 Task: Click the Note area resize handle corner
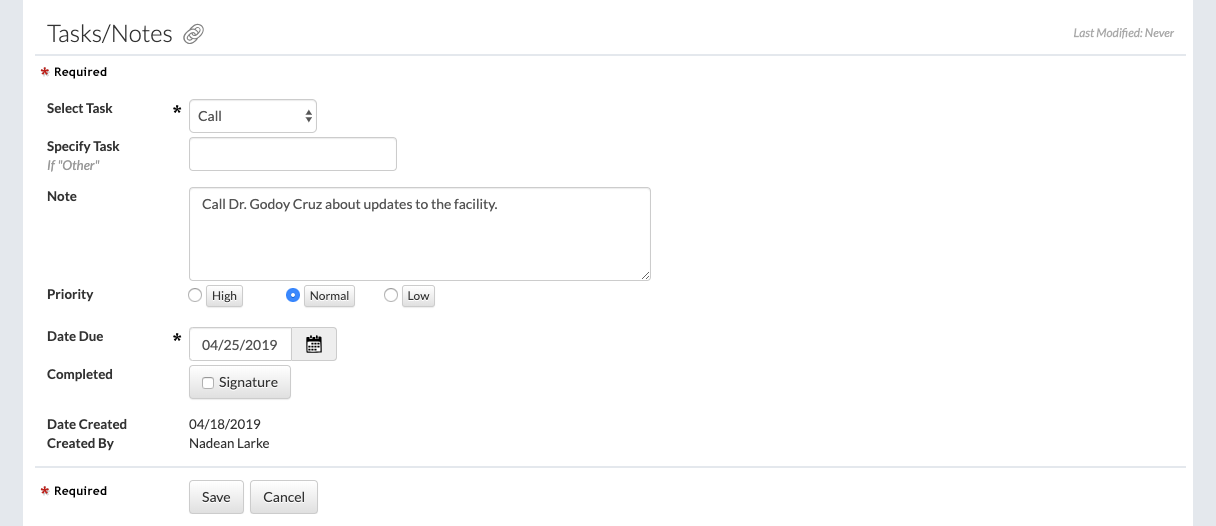click(x=645, y=275)
